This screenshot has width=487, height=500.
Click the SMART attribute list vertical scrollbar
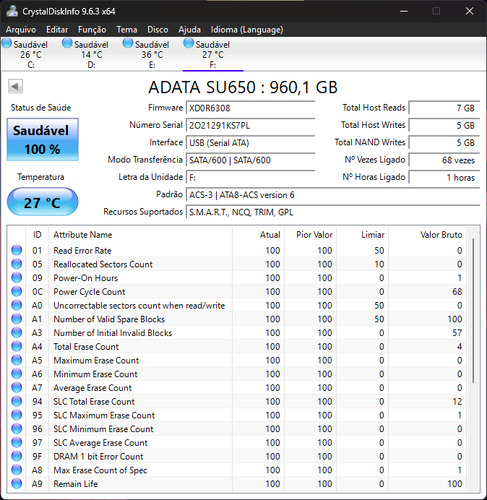coord(473,311)
